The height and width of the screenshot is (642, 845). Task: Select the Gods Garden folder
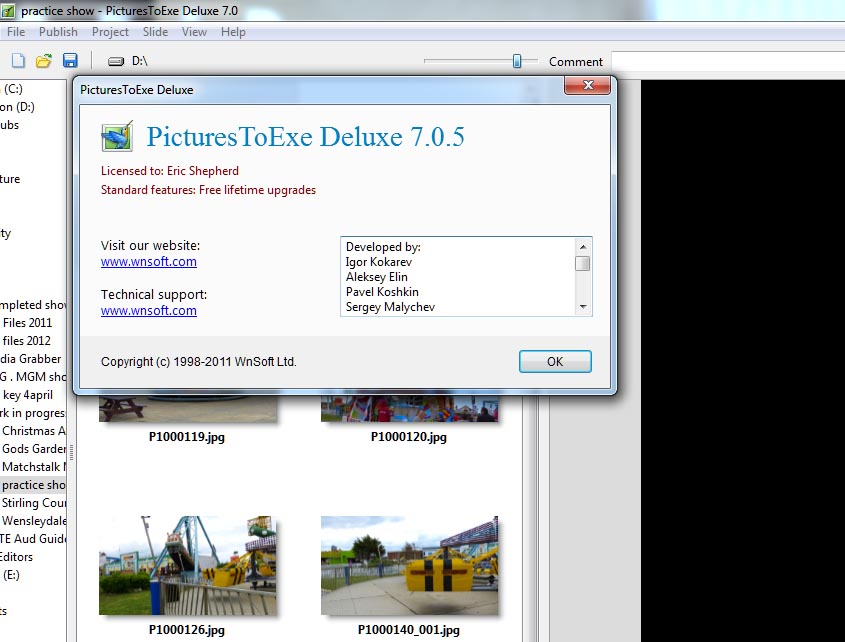(34, 448)
